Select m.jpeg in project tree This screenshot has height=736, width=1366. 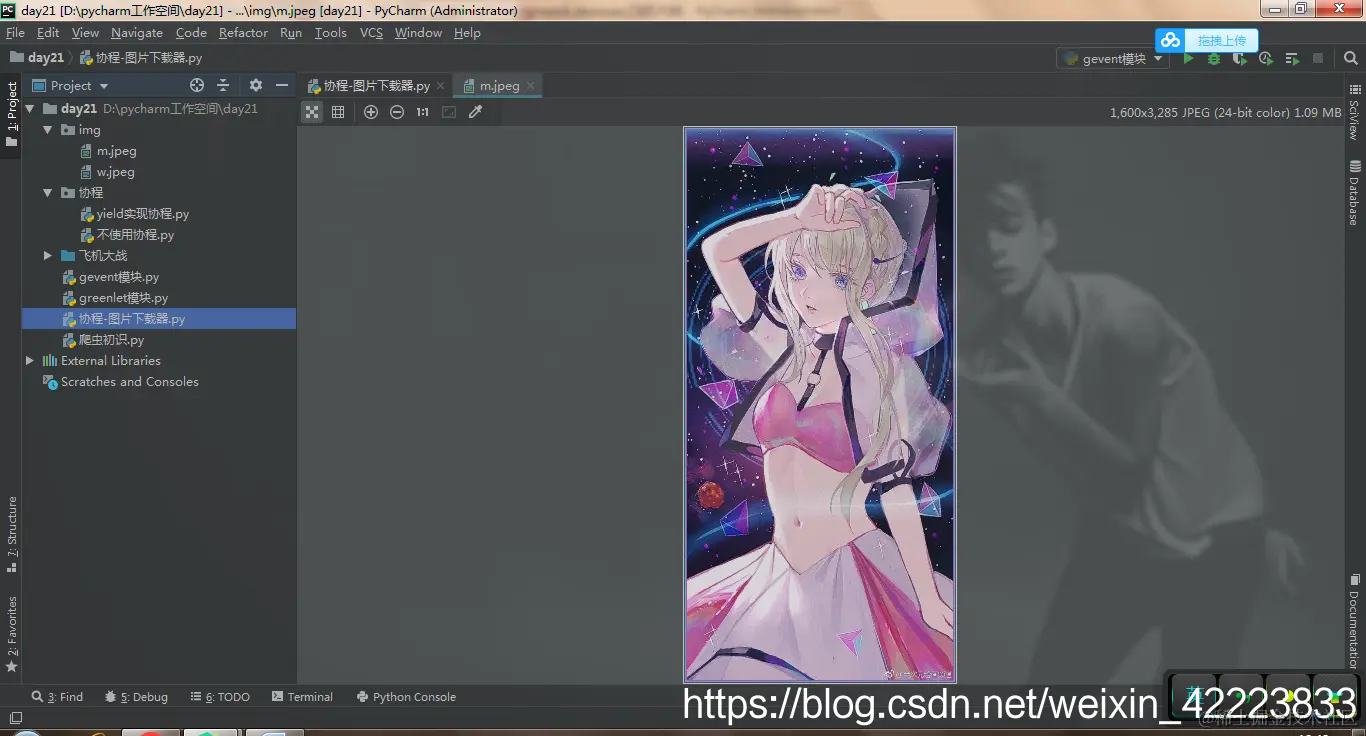coord(116,151)
